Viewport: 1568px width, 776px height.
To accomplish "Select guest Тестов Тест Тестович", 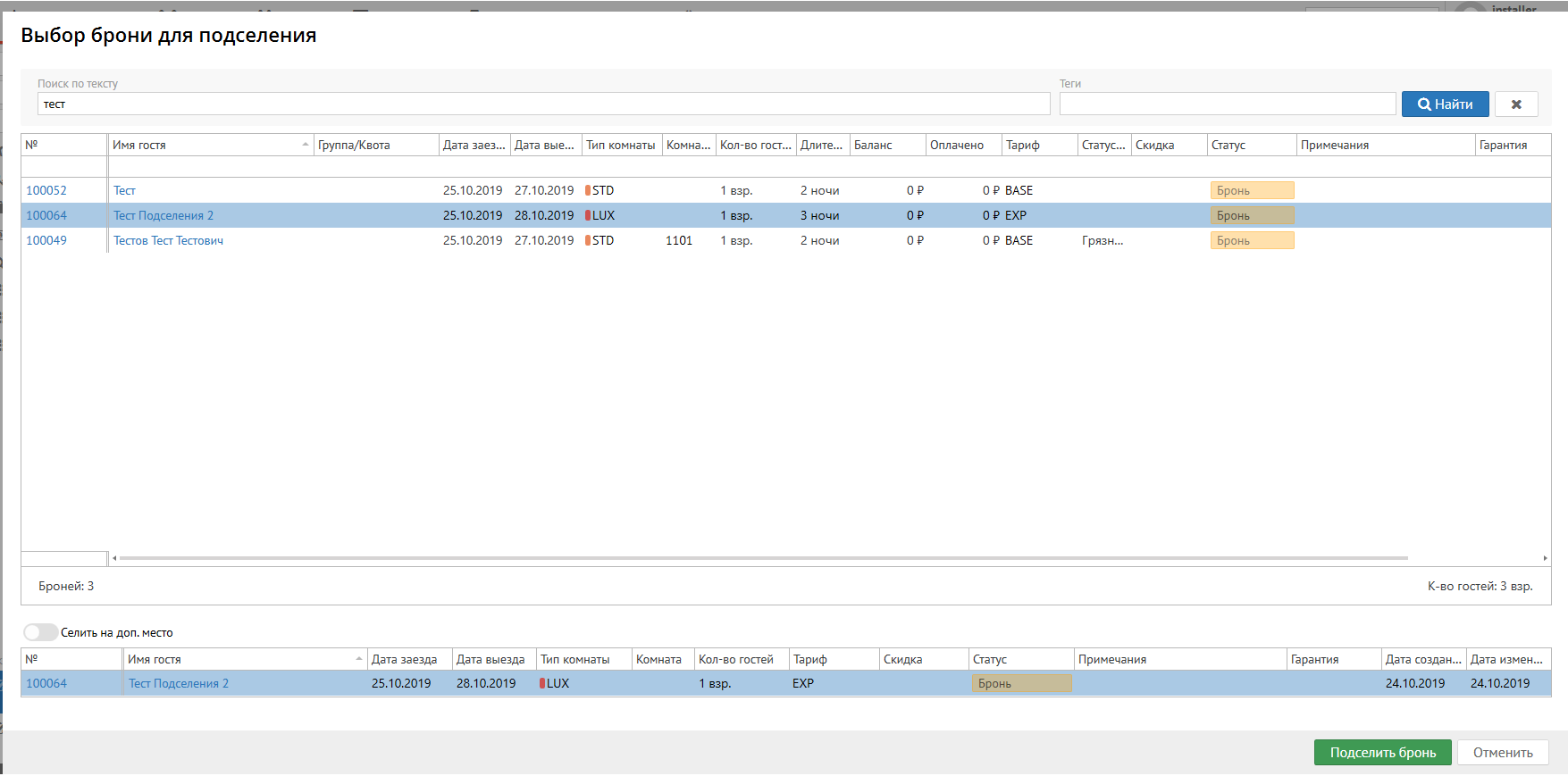I will pyautogui.click(x=168, y=241).
